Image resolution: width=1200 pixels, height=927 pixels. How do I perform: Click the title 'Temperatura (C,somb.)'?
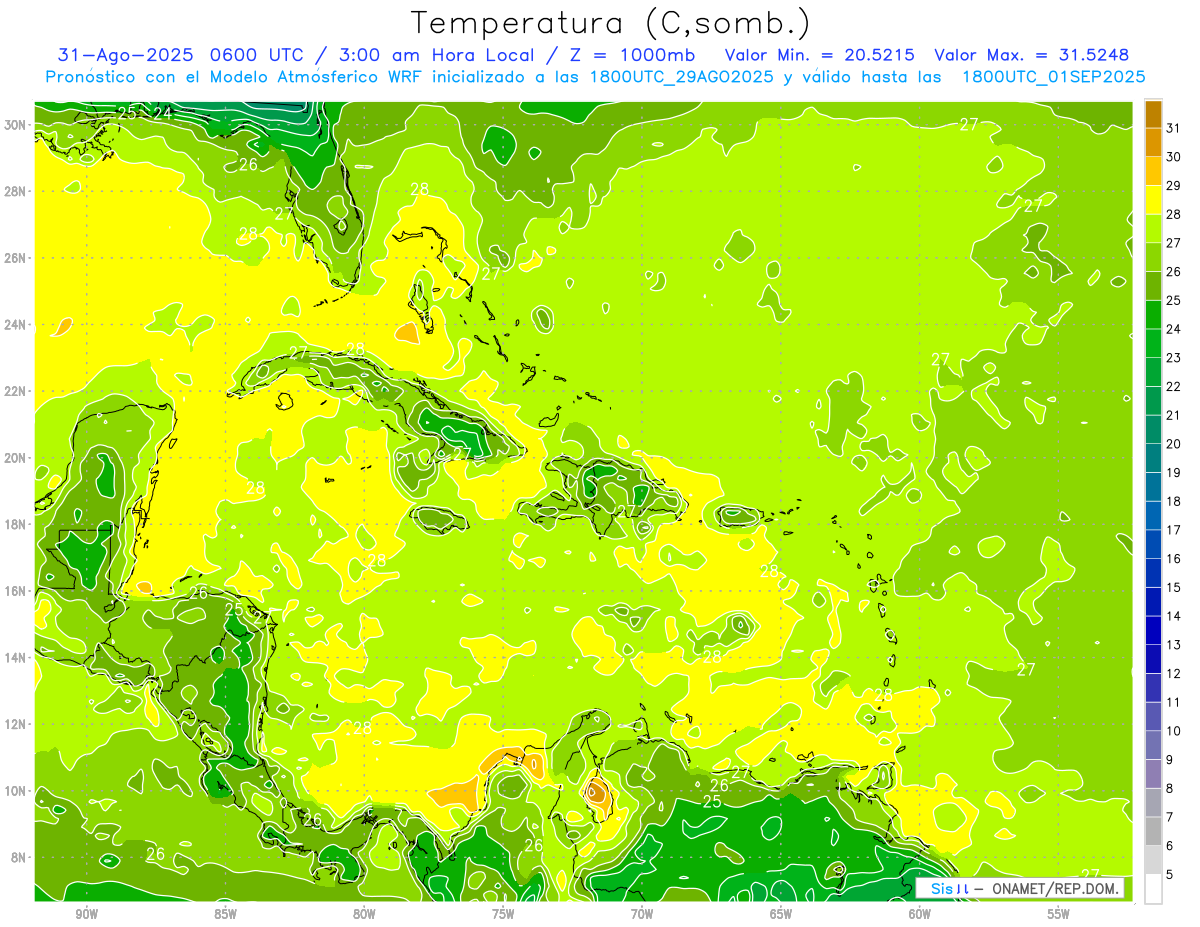[611, 22]
